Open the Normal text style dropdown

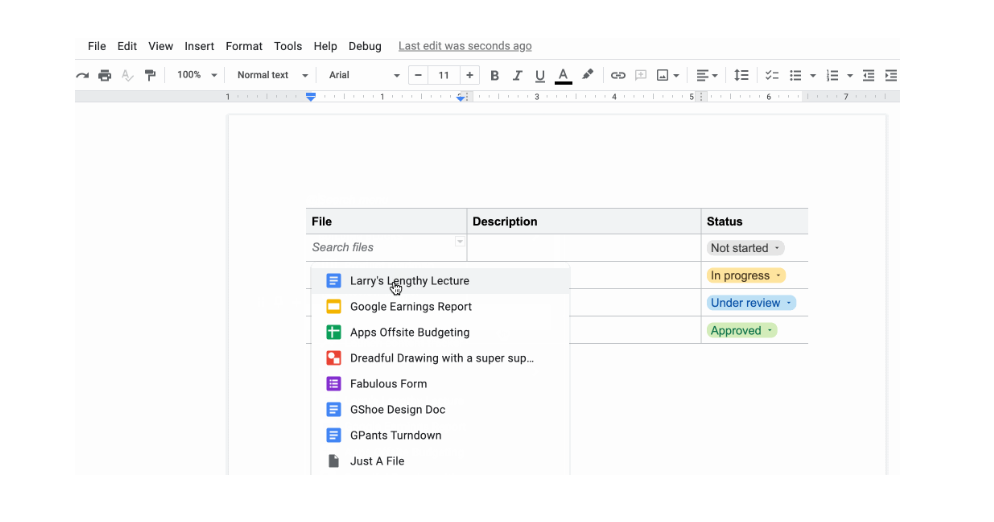(272, 75)
